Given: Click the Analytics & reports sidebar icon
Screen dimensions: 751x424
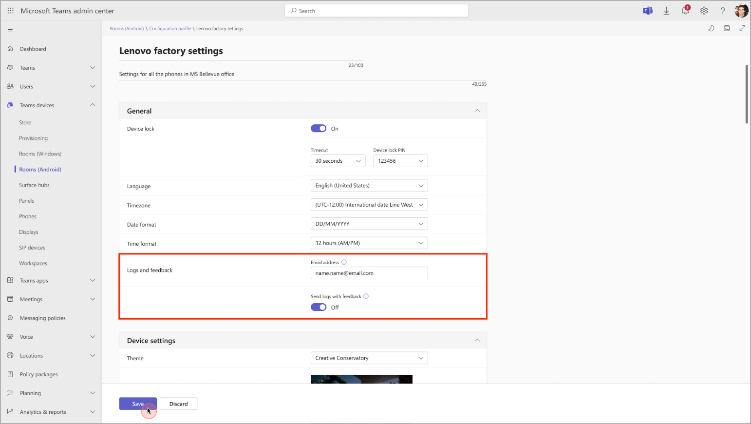Looking at the screenshot, I should point(10,412).
